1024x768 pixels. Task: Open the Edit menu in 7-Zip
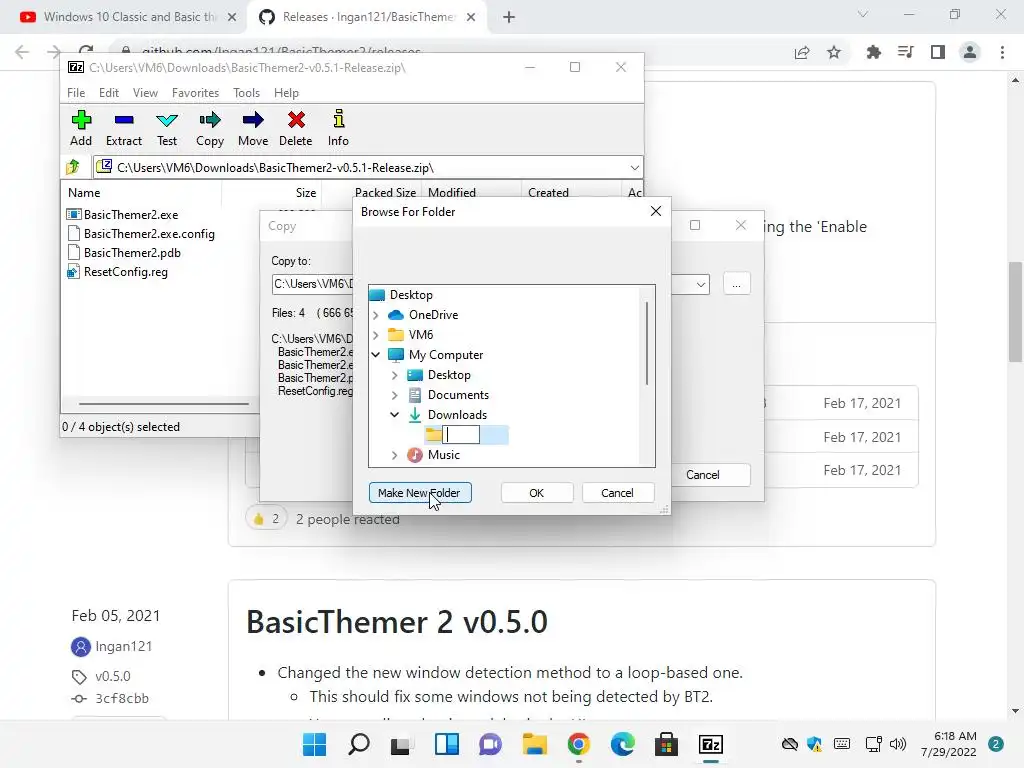click(108, 93)
